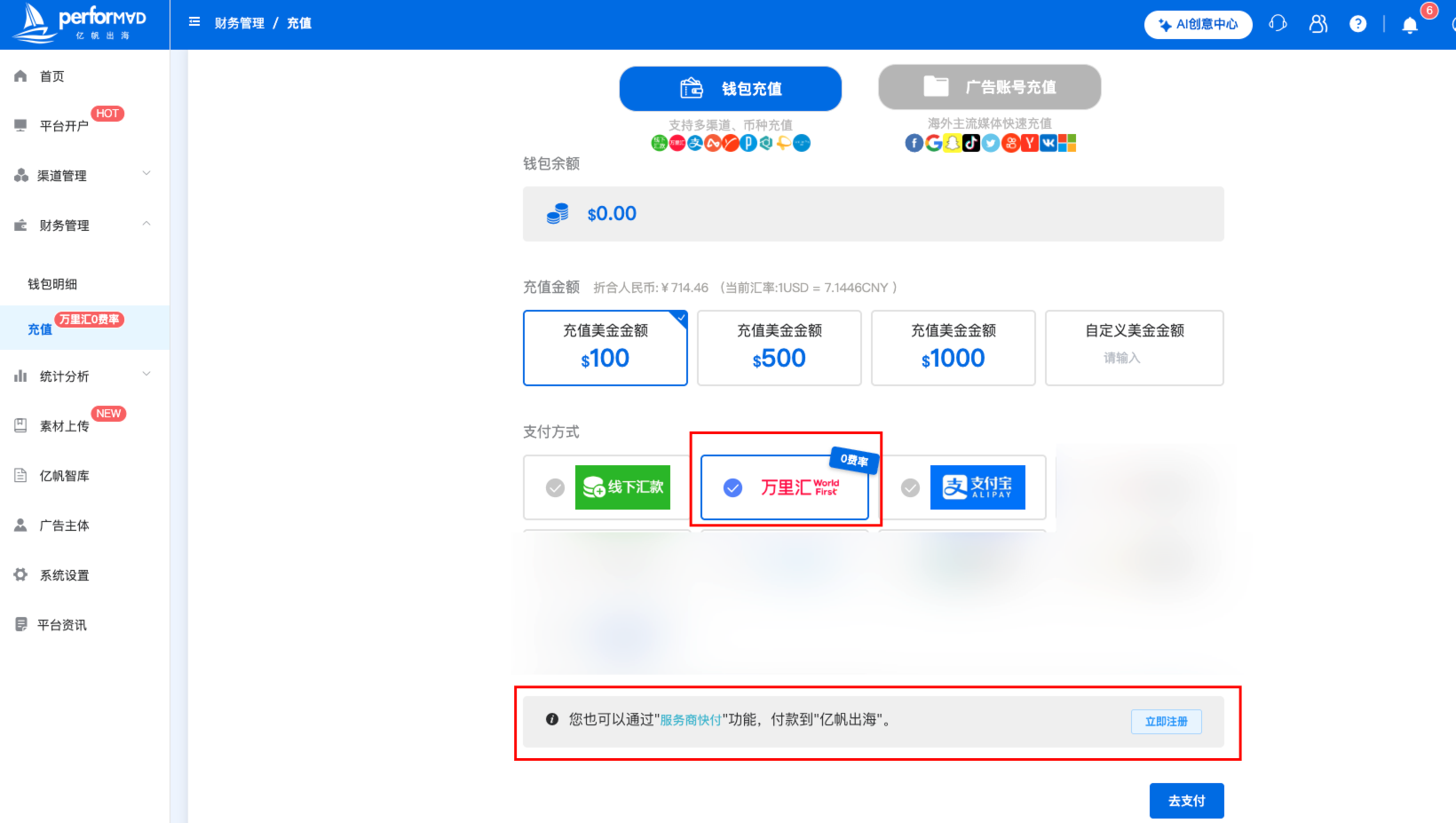Viewport: 1456px width, 823px height.
Task: Click the VK media icon
Action: (x=1048, y=142)
